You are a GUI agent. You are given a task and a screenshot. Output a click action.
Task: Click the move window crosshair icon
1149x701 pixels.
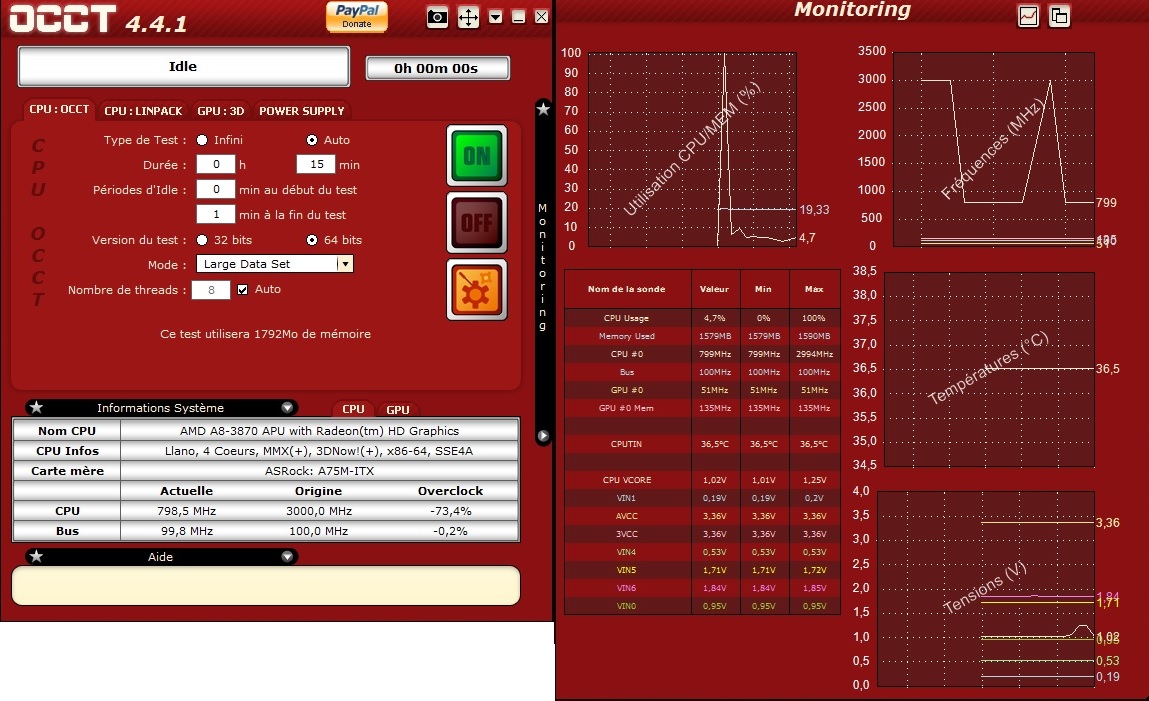coord(468,17)
